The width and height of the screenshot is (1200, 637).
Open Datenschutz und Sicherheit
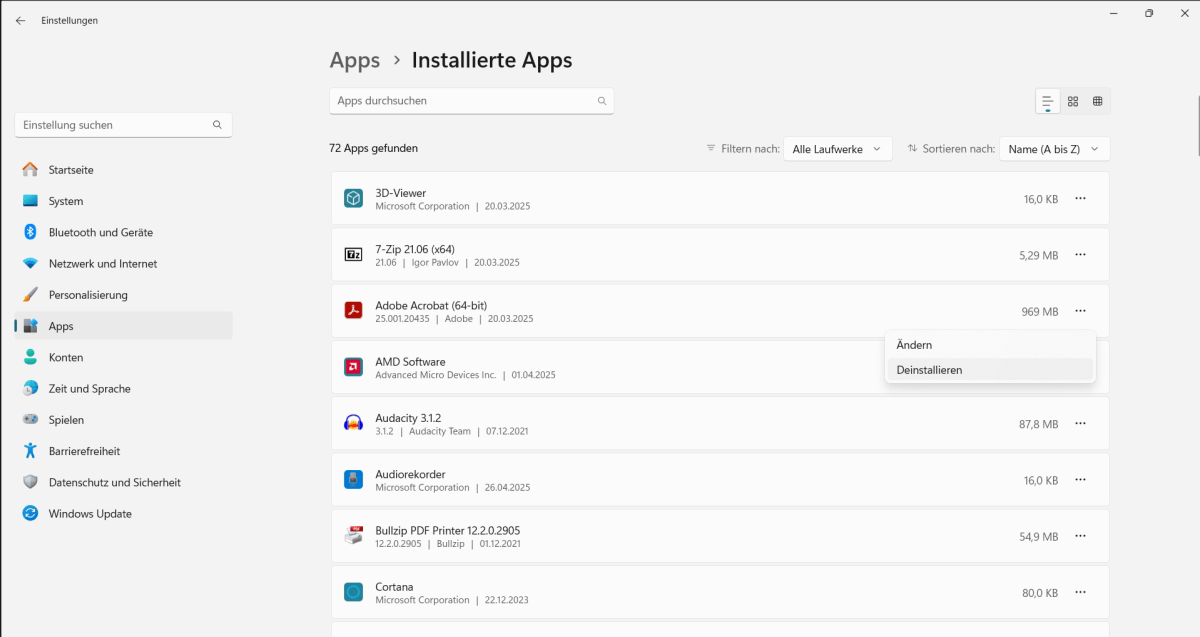124,482
